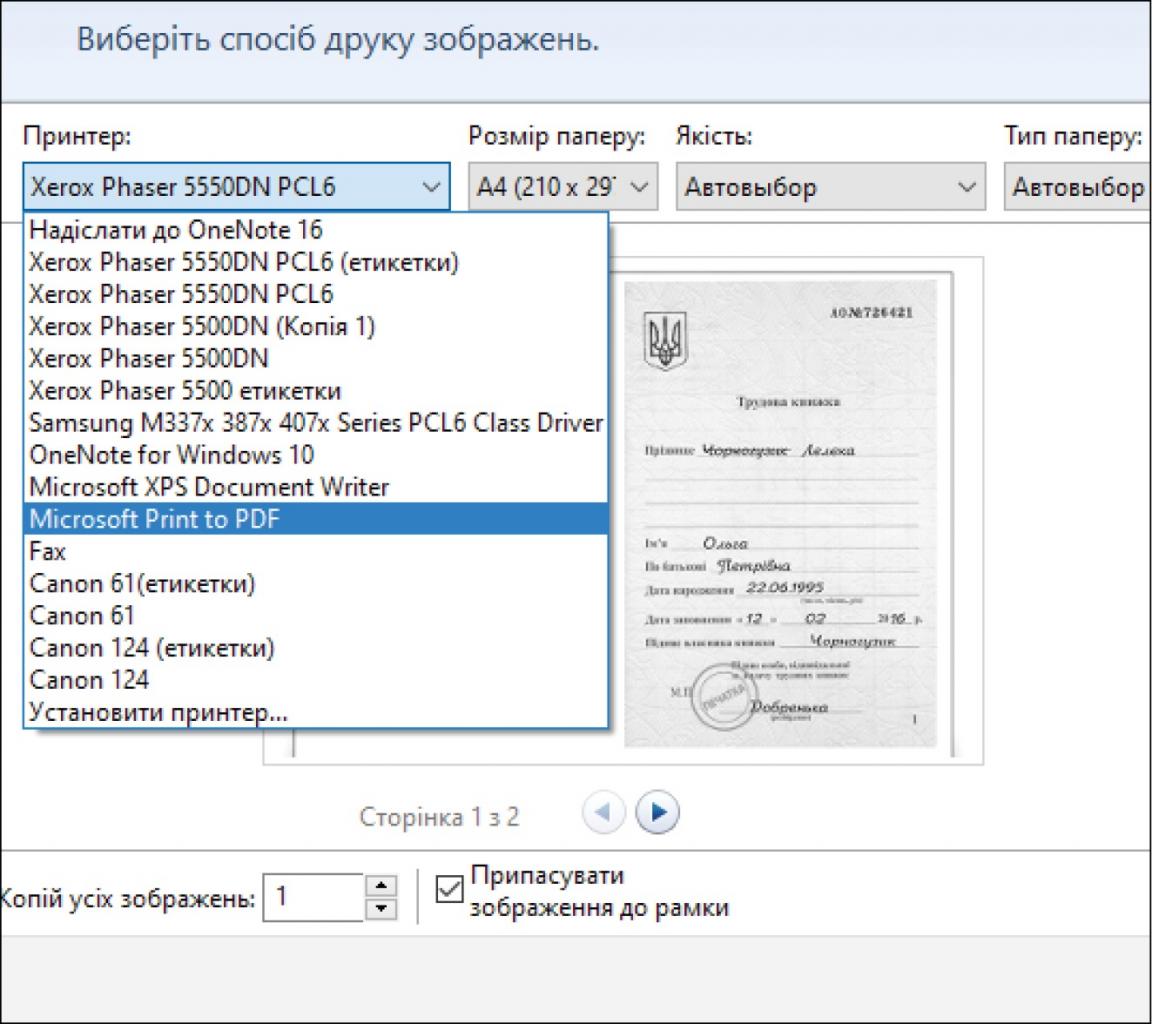Pick Xerox Phaser 5500 етикетки printer

pos(316,391)
